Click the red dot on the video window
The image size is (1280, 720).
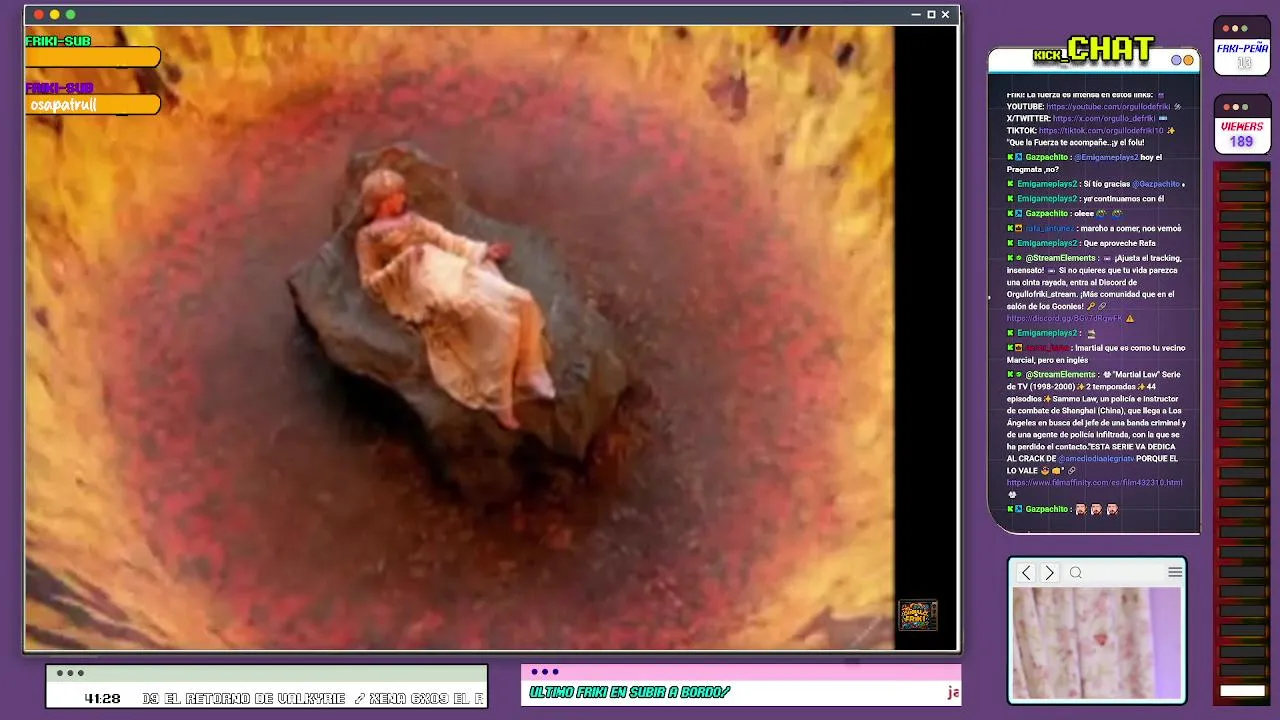(x=39, y=15)
